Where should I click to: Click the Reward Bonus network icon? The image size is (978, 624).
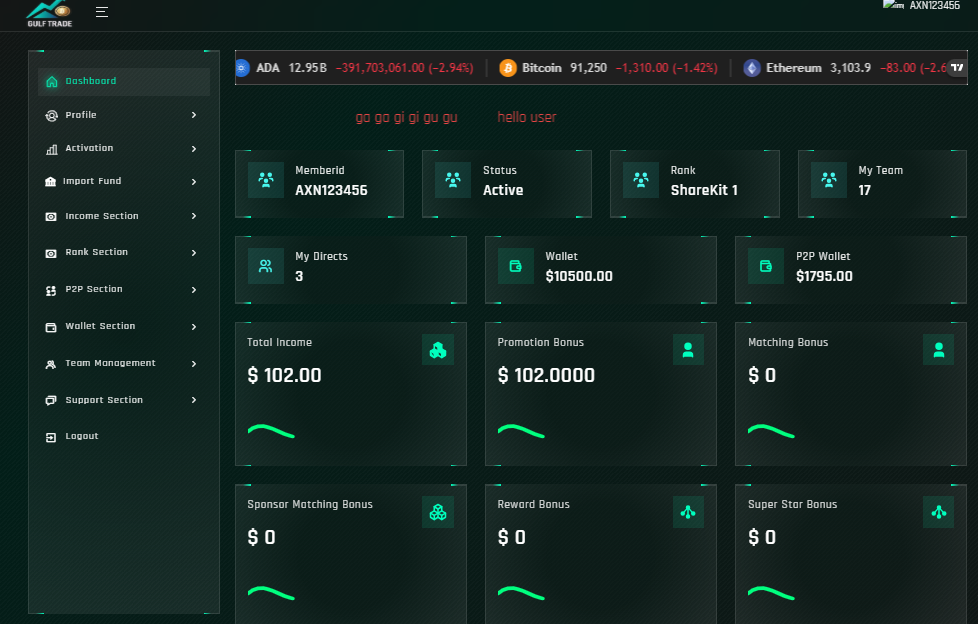pyautogui.click(x=688, y=512)
